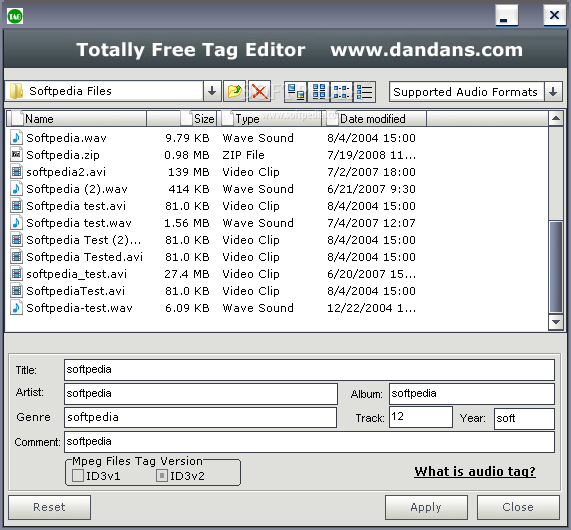This screenshot has height=530, width=571.
Task: Click the Close button
Action: 518,507
